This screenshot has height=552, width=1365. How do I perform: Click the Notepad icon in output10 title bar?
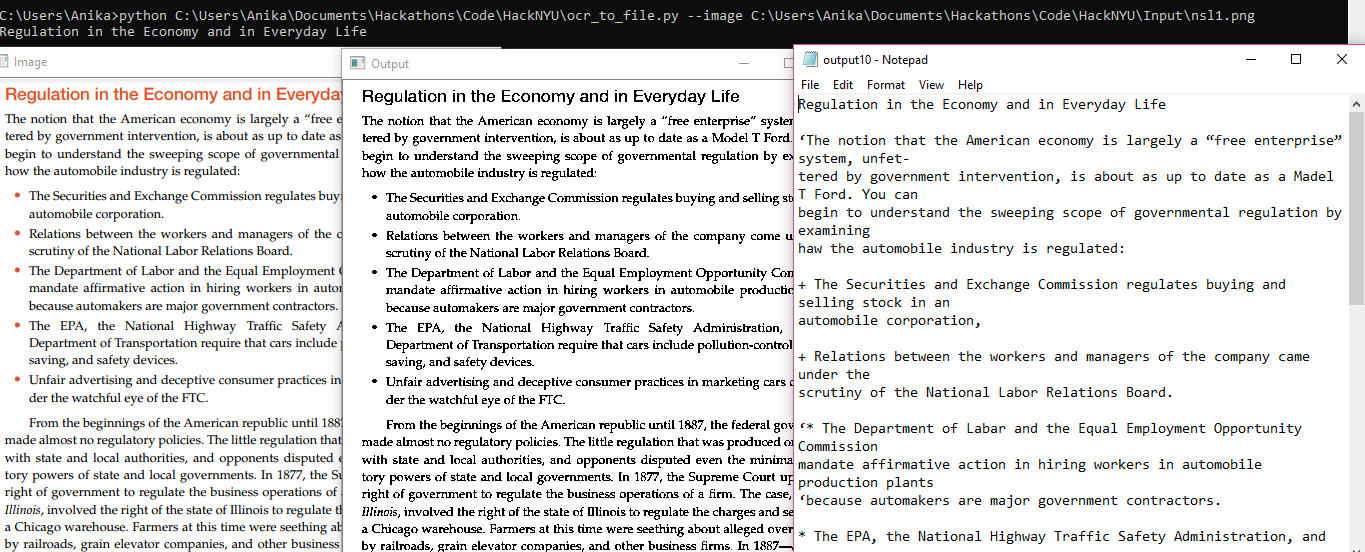[x=810, y=60]
